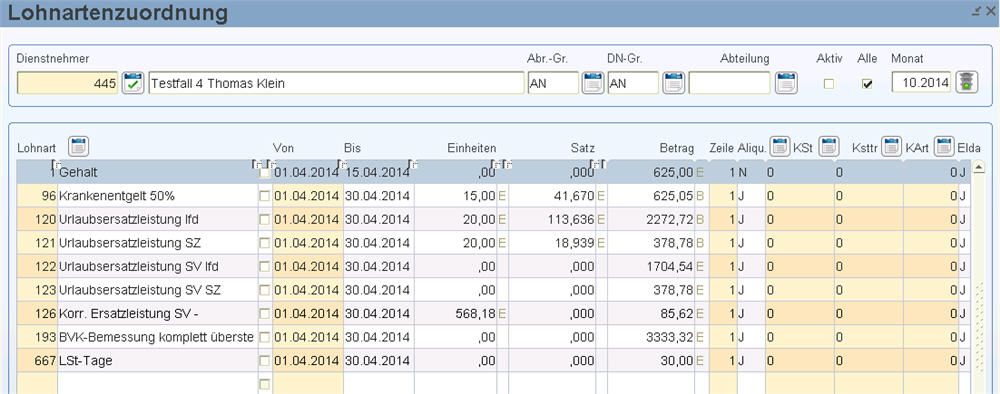
Task: Uncheck the Alle checkbox
Action: point(867,84)
